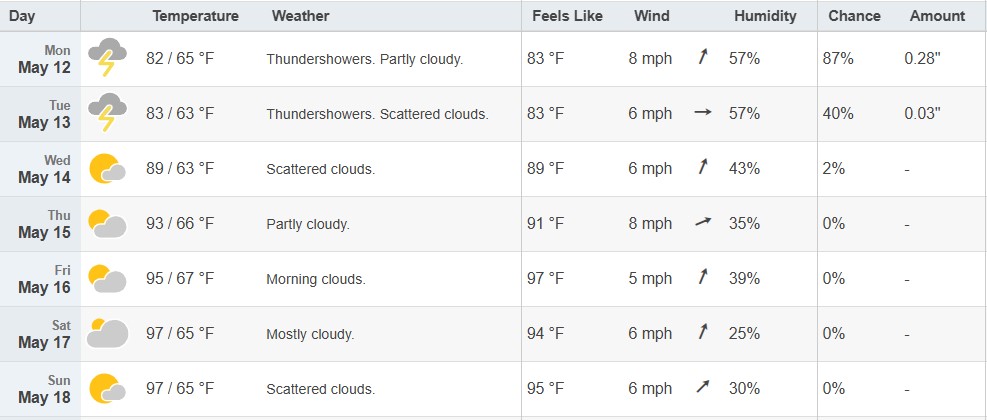The height and width of the screenshot is (420, 987).
Task: Click the sun-and-cloud icon for Wed May 14
Action: tap(107, 168)
